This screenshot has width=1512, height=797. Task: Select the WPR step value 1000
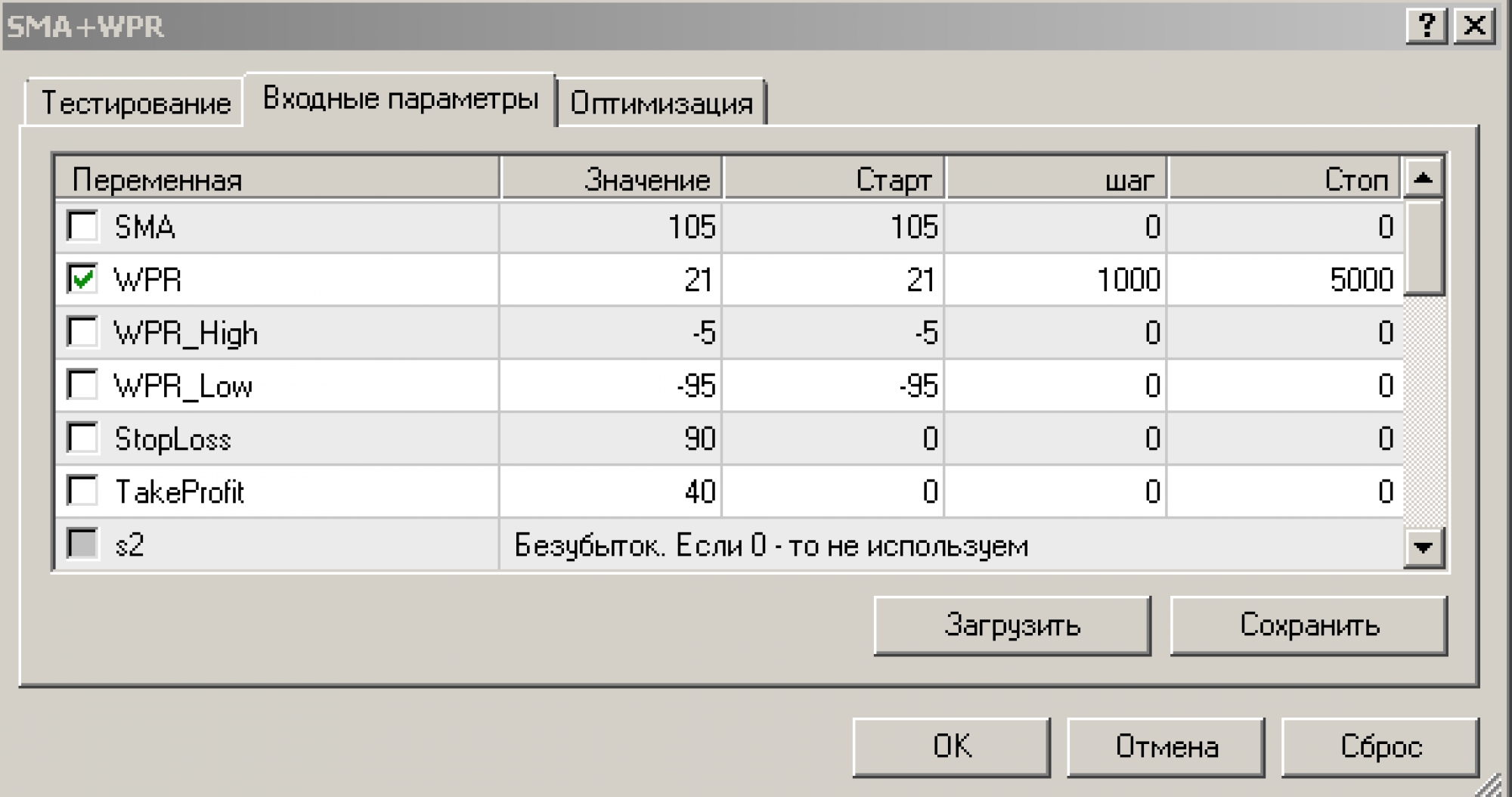1128,280
